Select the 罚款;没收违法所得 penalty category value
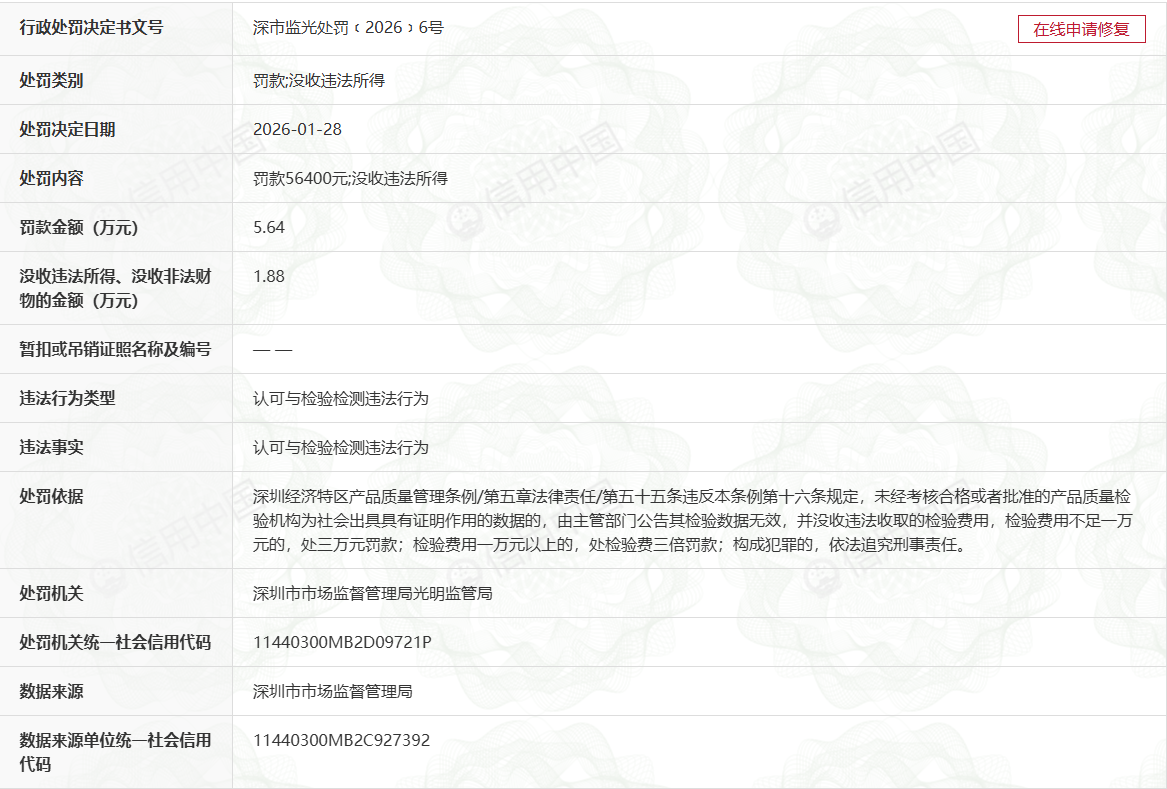This screenshot has width=1167, height=789. pyautogui.click(x=319, y=80)
